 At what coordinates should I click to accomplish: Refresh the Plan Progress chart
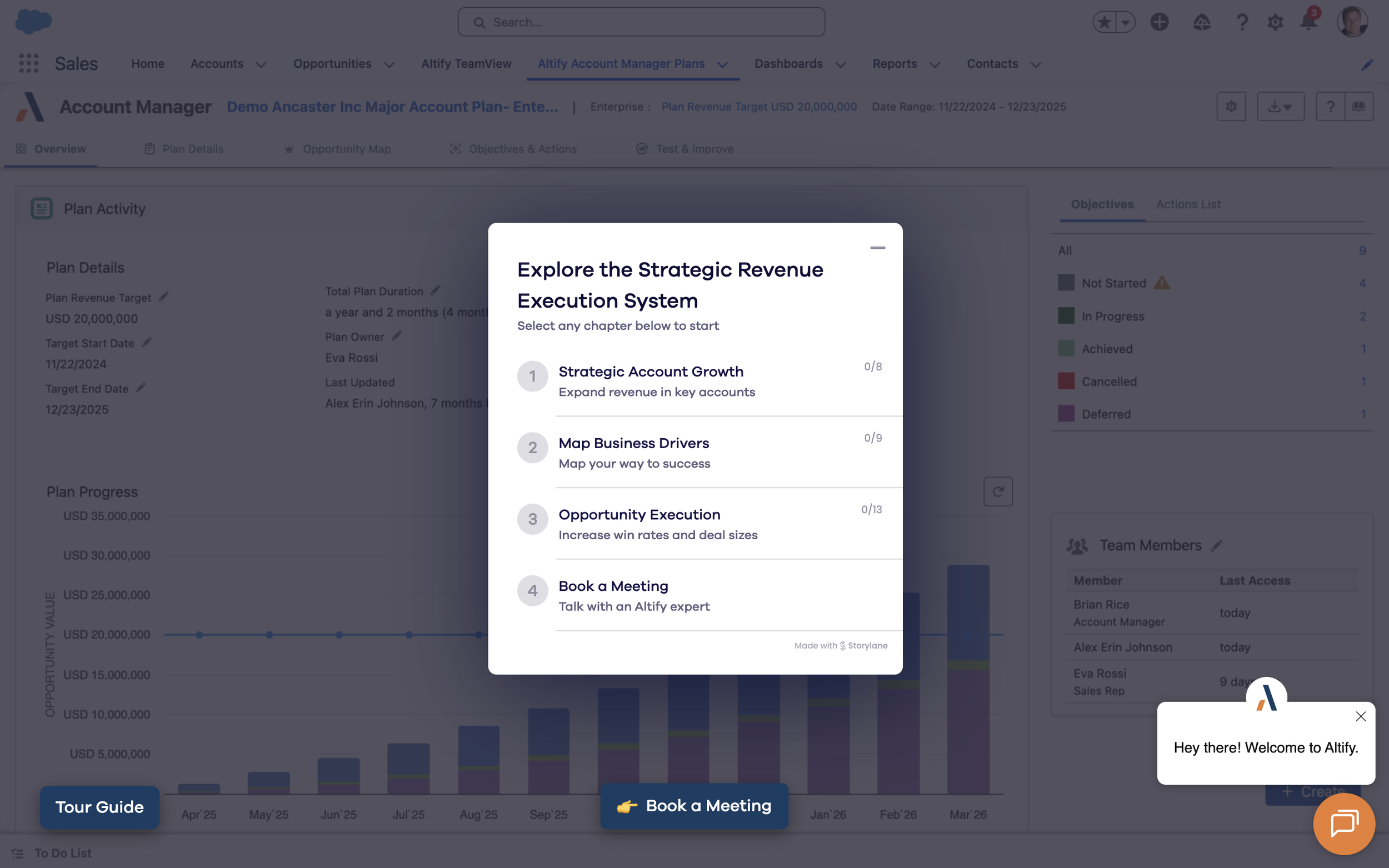pos(998,491)
